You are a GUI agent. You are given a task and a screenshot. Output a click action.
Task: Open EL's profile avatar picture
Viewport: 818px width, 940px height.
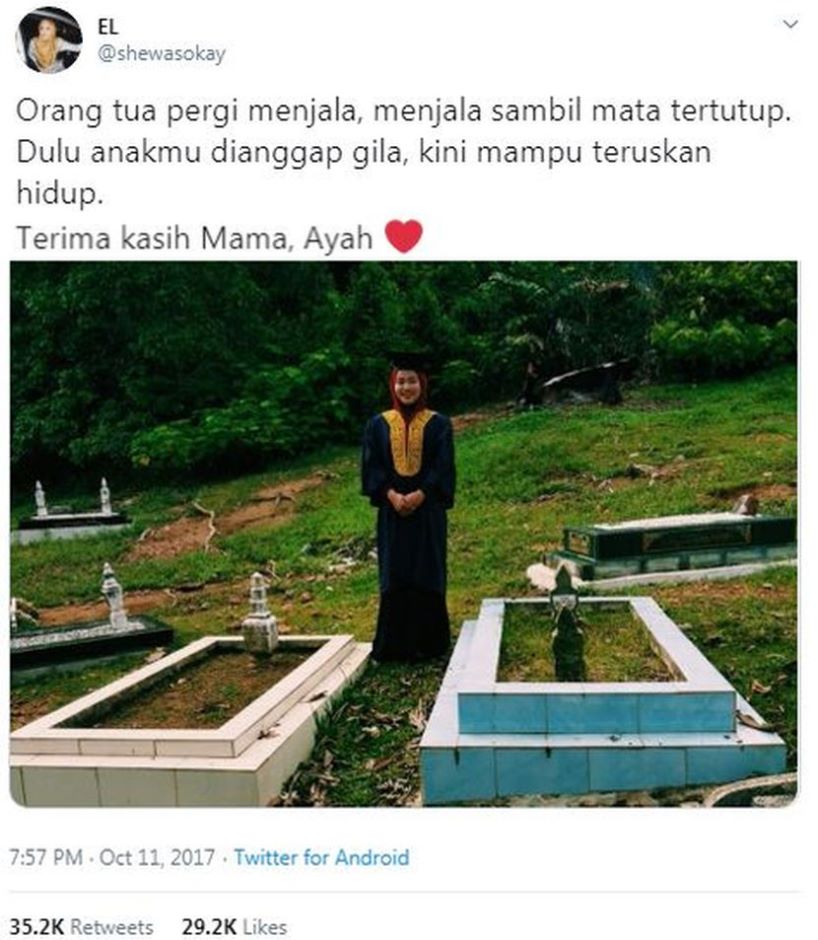[x=49, y=40]
